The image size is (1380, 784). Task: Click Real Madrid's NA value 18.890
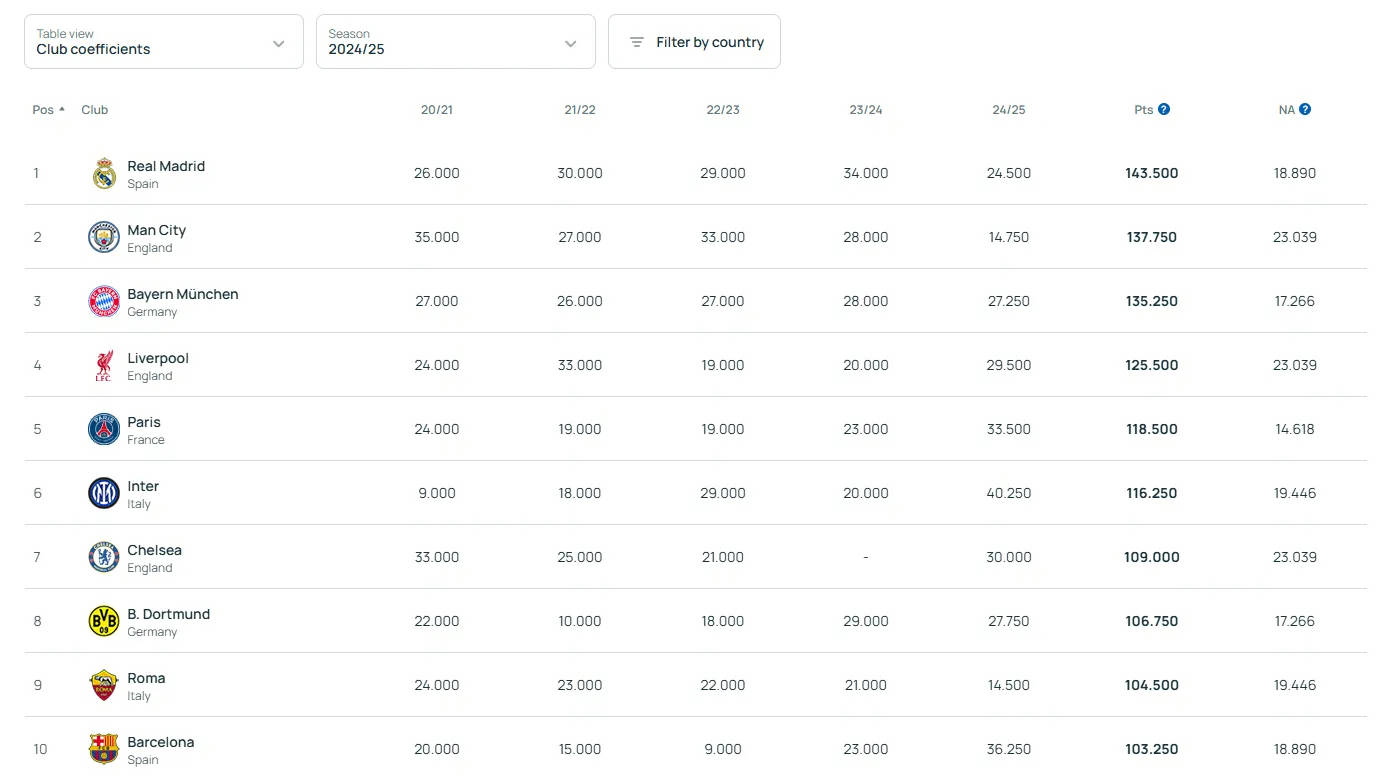point(1295,173)
